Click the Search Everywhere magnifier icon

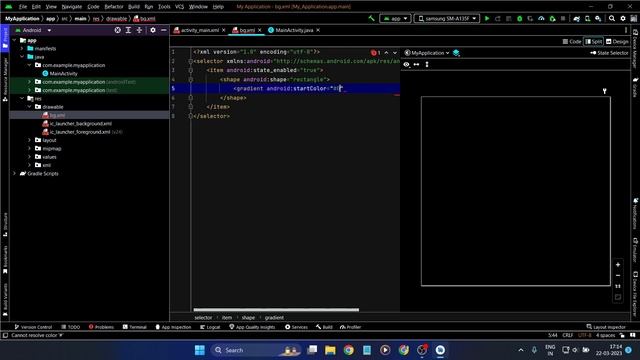tap(612, 18)
